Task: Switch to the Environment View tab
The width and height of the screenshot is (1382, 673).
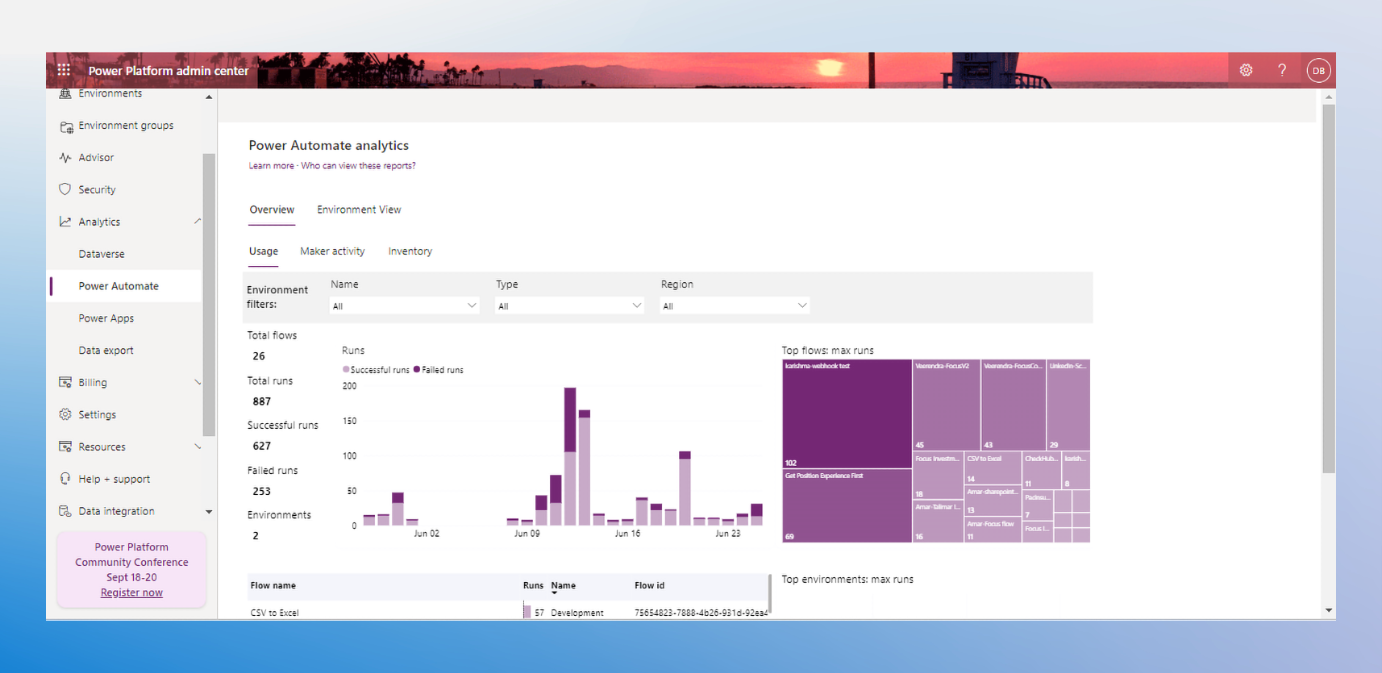Action: tap(359, 210)
